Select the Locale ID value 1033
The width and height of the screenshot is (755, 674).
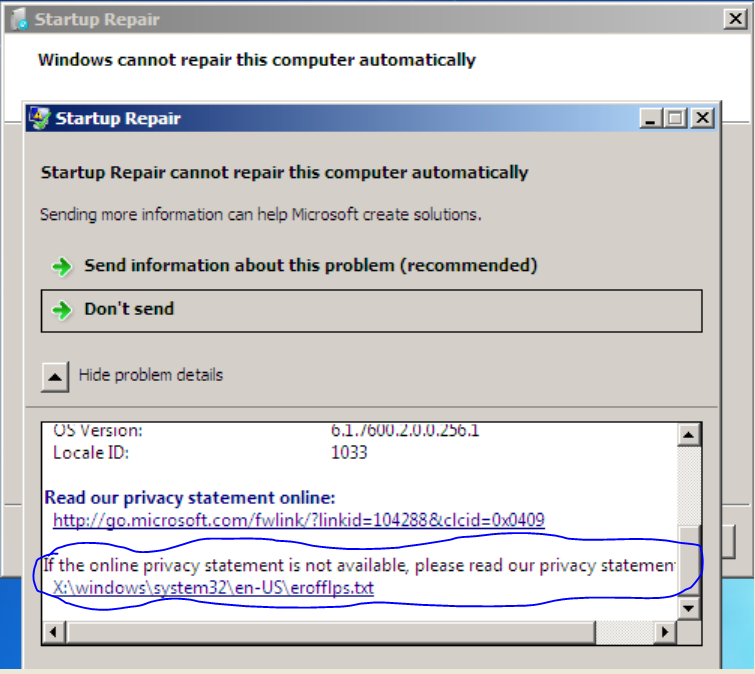point(349,453)
